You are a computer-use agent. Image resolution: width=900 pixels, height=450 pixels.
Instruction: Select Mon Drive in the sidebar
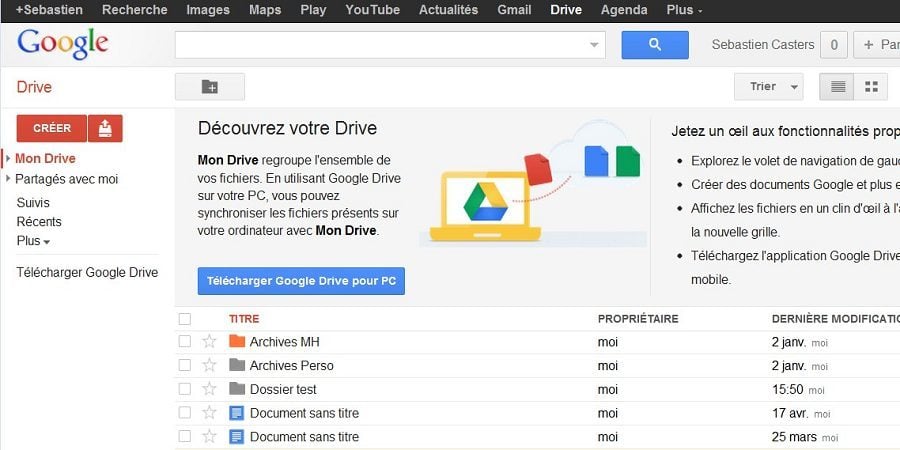click(45, 158)
